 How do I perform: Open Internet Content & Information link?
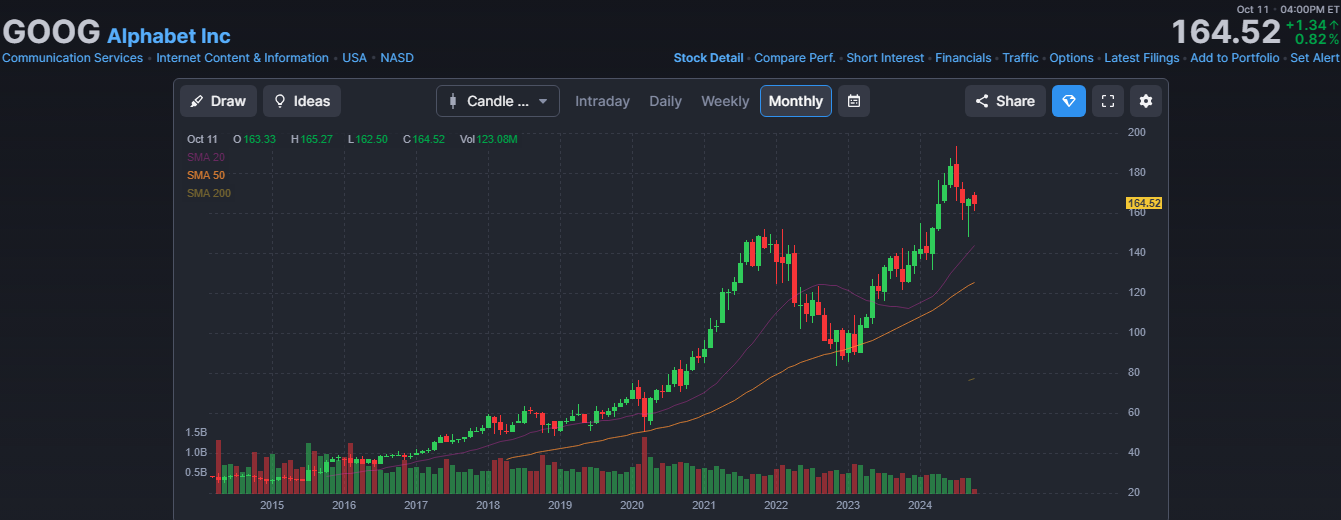click(242, 58)
